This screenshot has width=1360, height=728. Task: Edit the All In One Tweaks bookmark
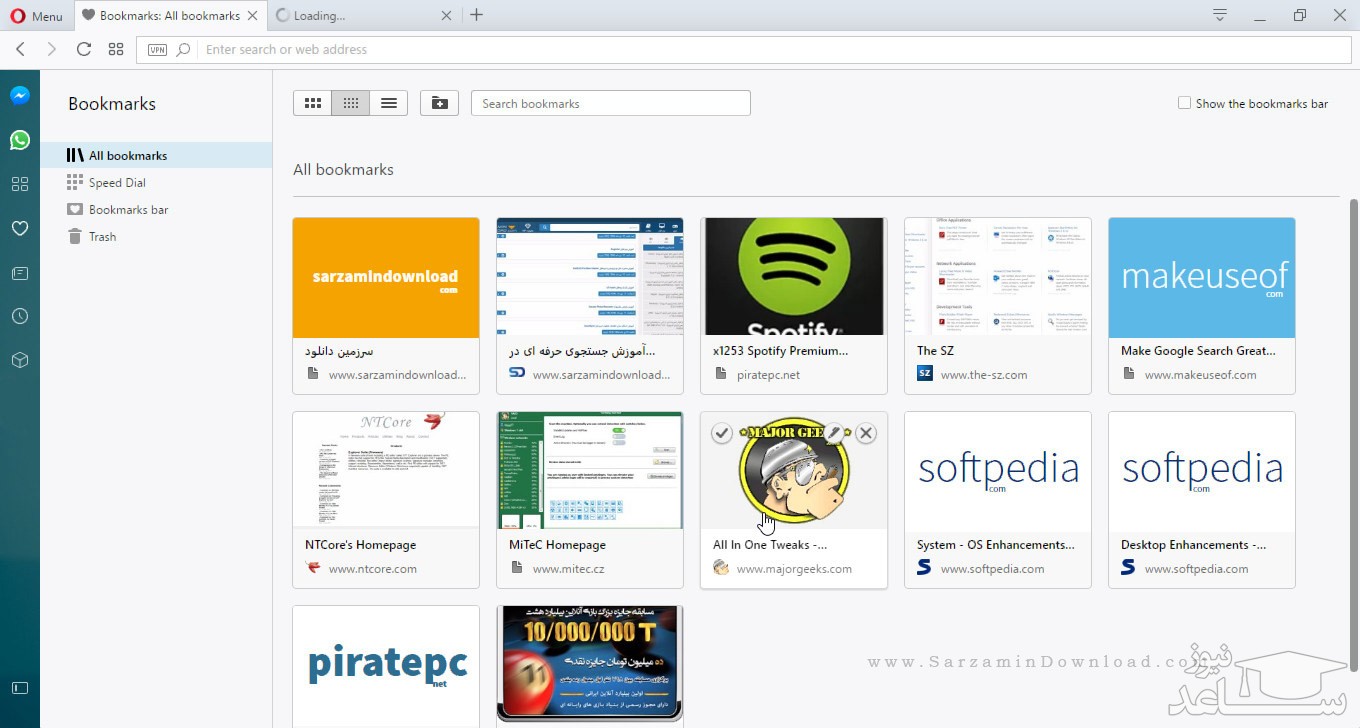835,433
